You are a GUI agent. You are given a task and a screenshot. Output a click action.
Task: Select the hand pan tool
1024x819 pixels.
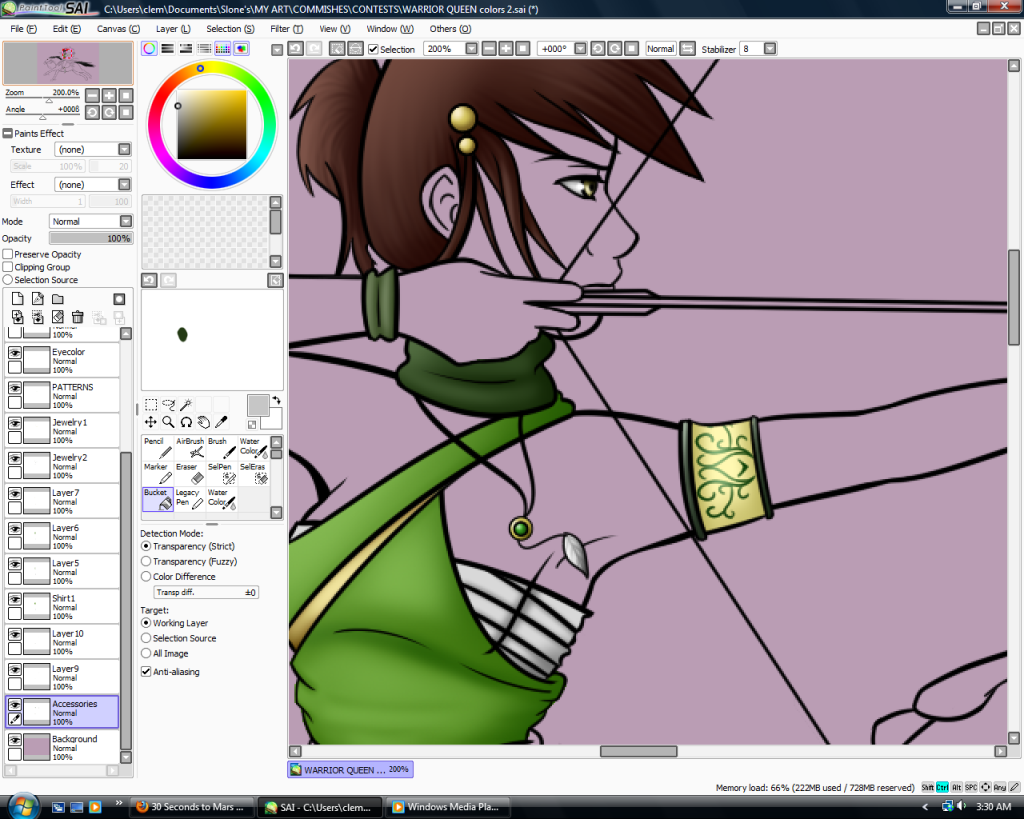pos(204,423)
